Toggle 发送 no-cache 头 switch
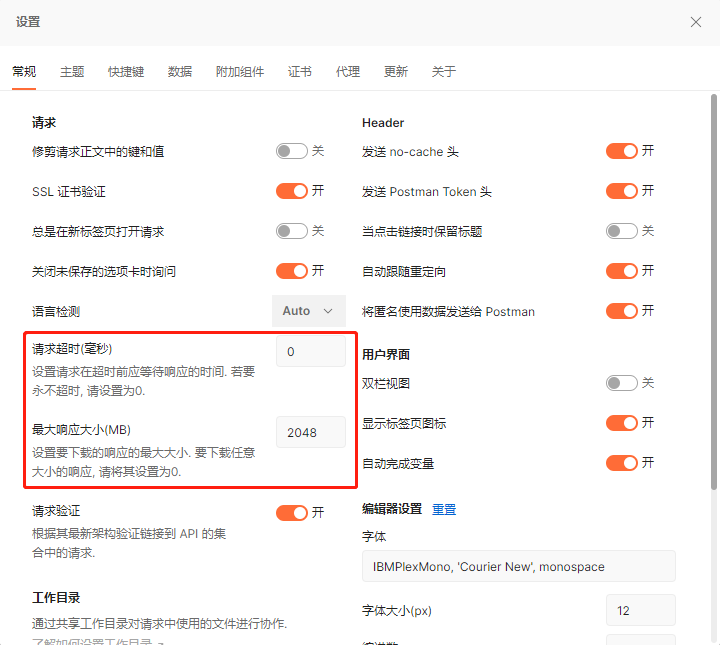The height and width of the screenshot is (645, 720). [x=622, y=151]
